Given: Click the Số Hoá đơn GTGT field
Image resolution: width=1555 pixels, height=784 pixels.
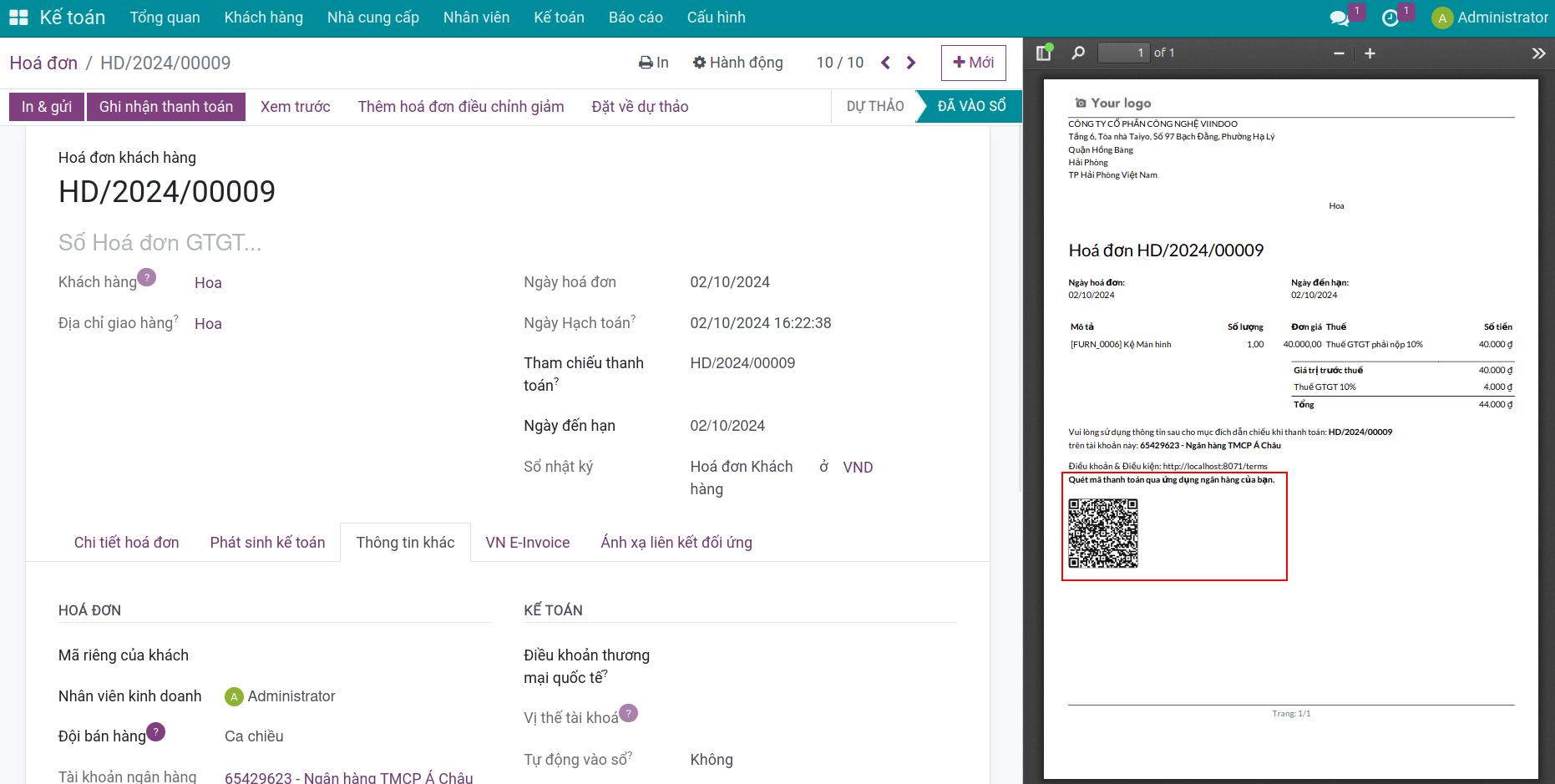Looking at the screenshot, I should click(x=160, y=243).
